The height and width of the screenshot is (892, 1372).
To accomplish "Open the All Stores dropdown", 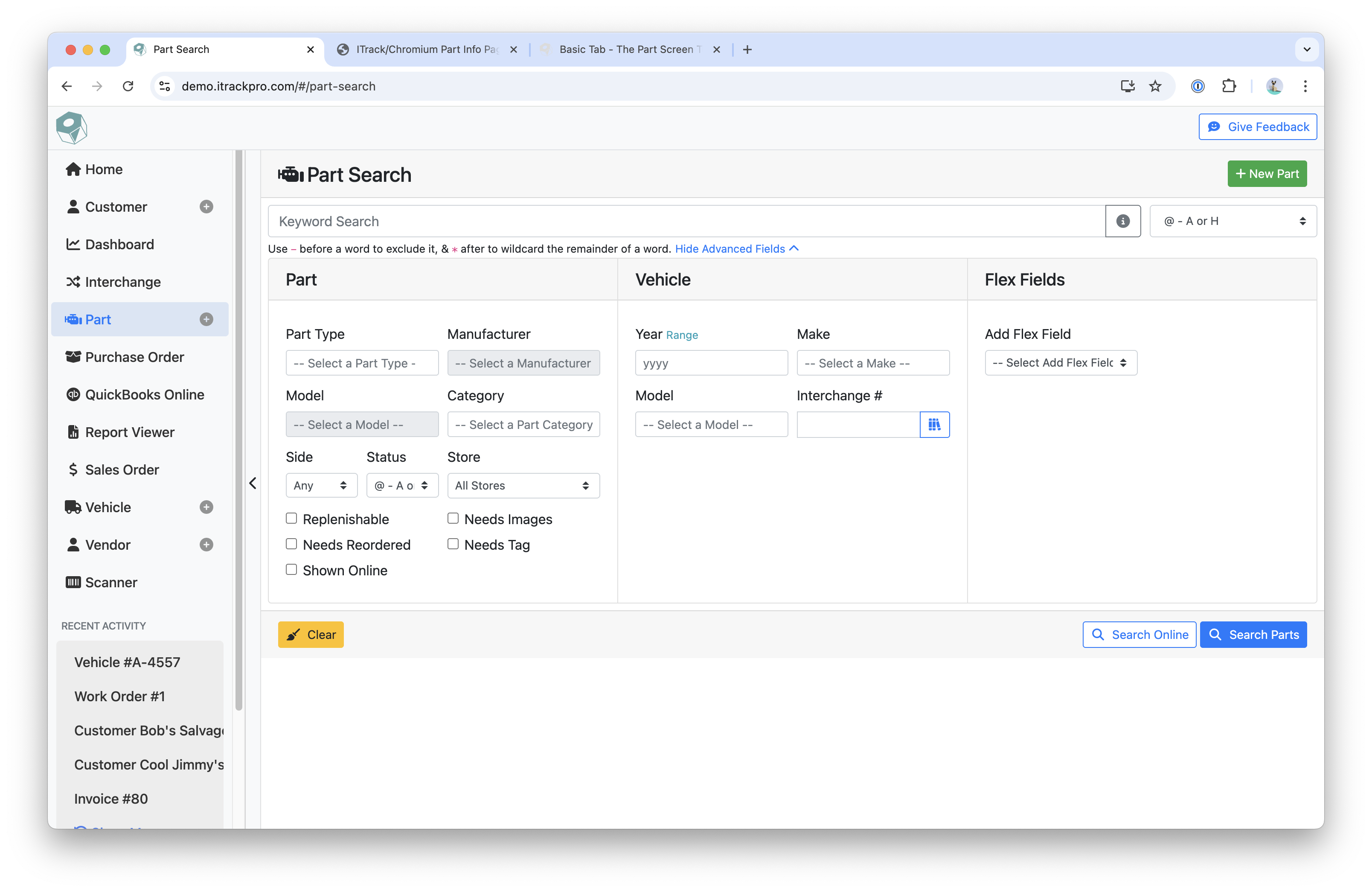I will (523, 486).
